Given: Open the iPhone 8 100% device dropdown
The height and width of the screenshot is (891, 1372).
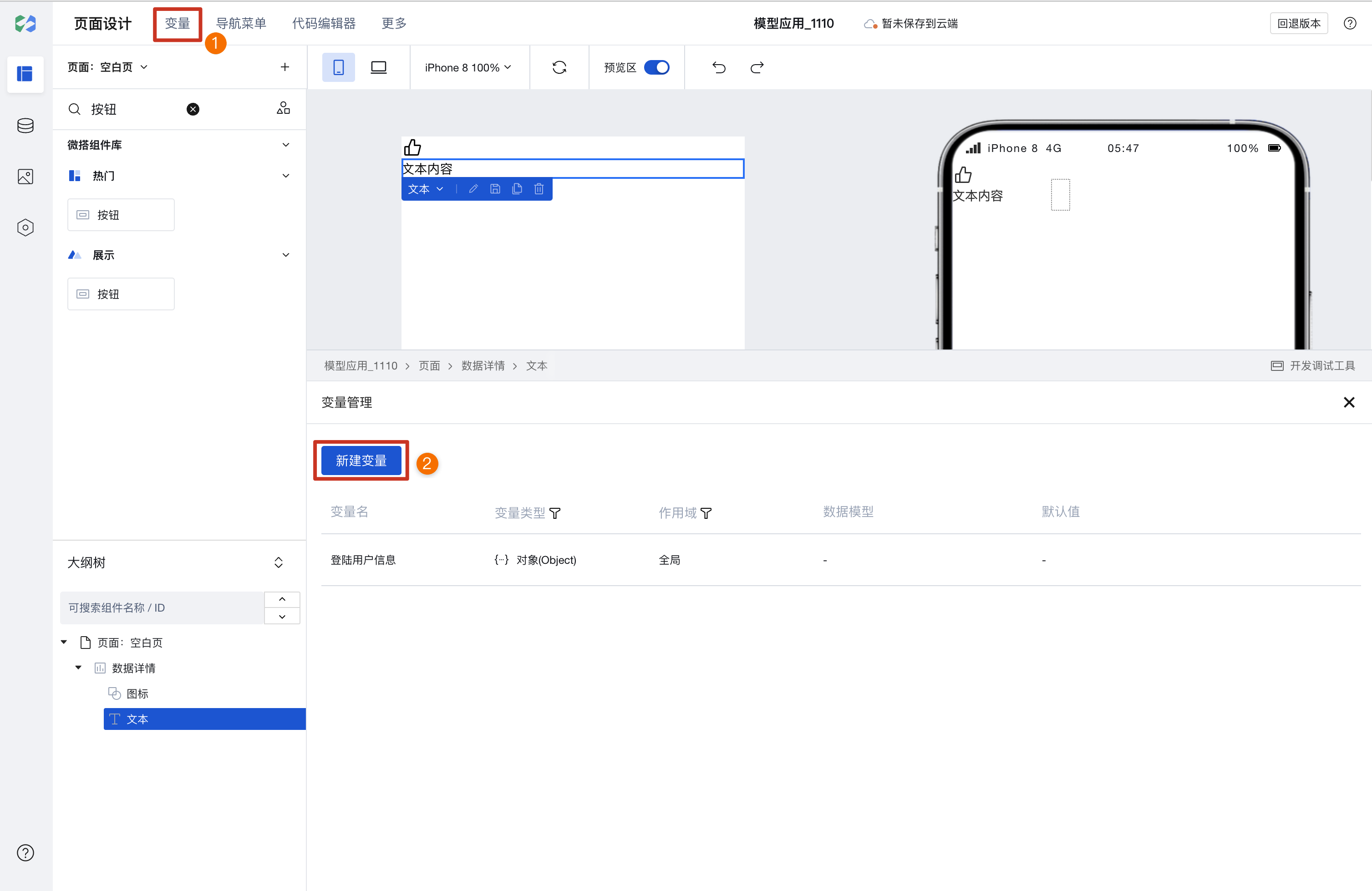Looking at the screenshot, I should 468,67.
